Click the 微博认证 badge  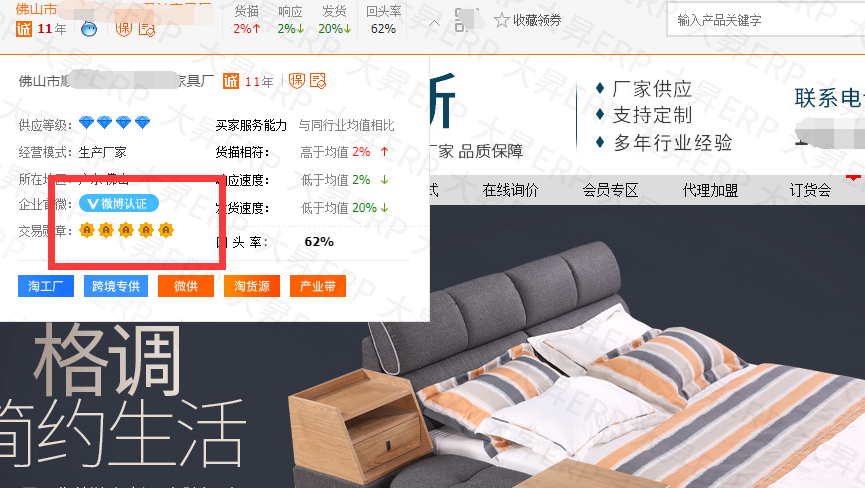tap(119, 203)
